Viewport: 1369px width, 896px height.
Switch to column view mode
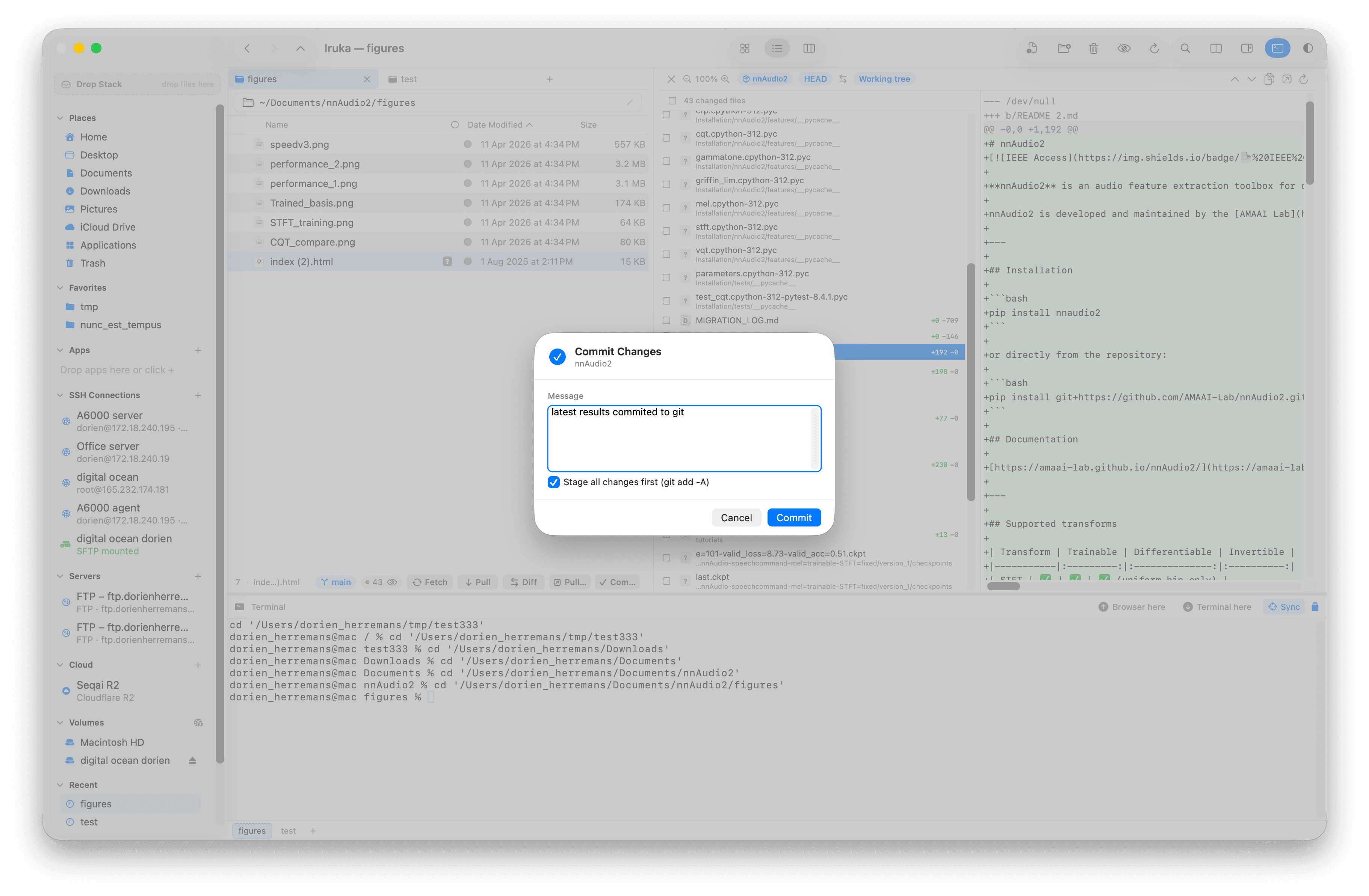[809, 48]
